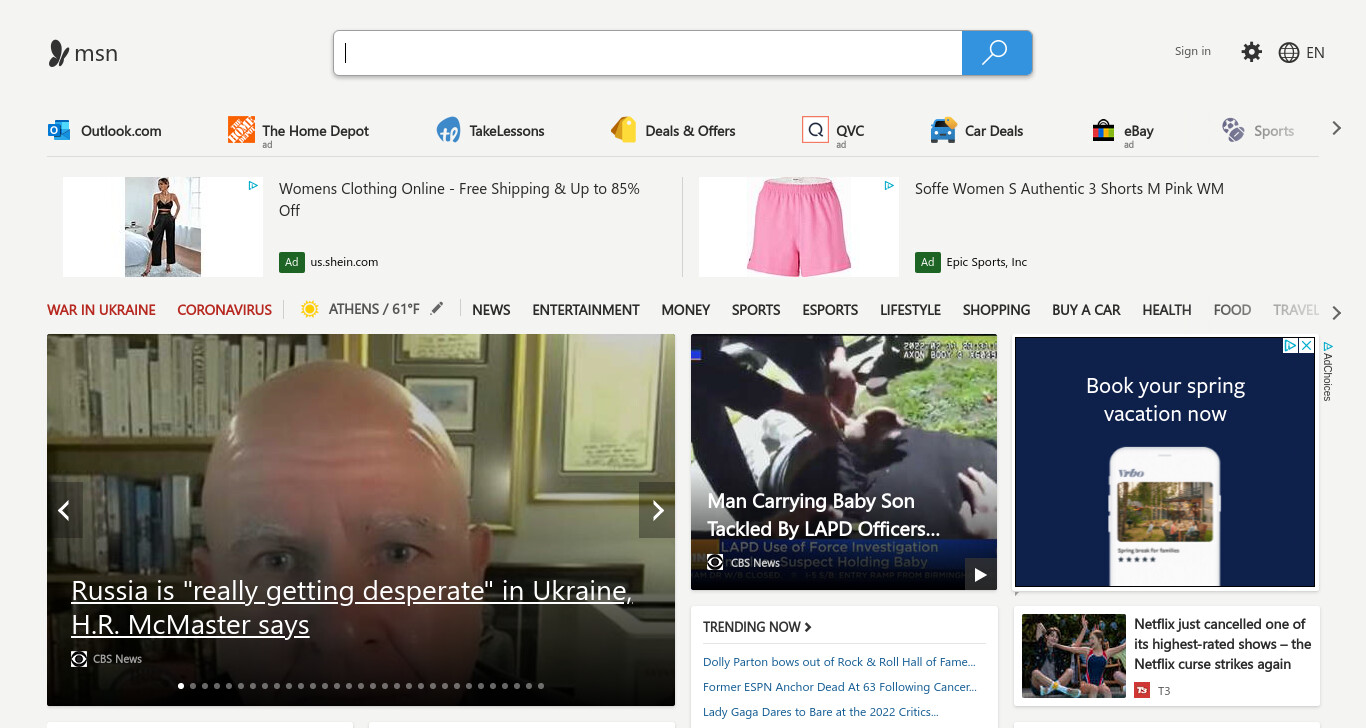Select the LIFESTYLE tab
Screen dimensions: 1366x728
(910, 310)
